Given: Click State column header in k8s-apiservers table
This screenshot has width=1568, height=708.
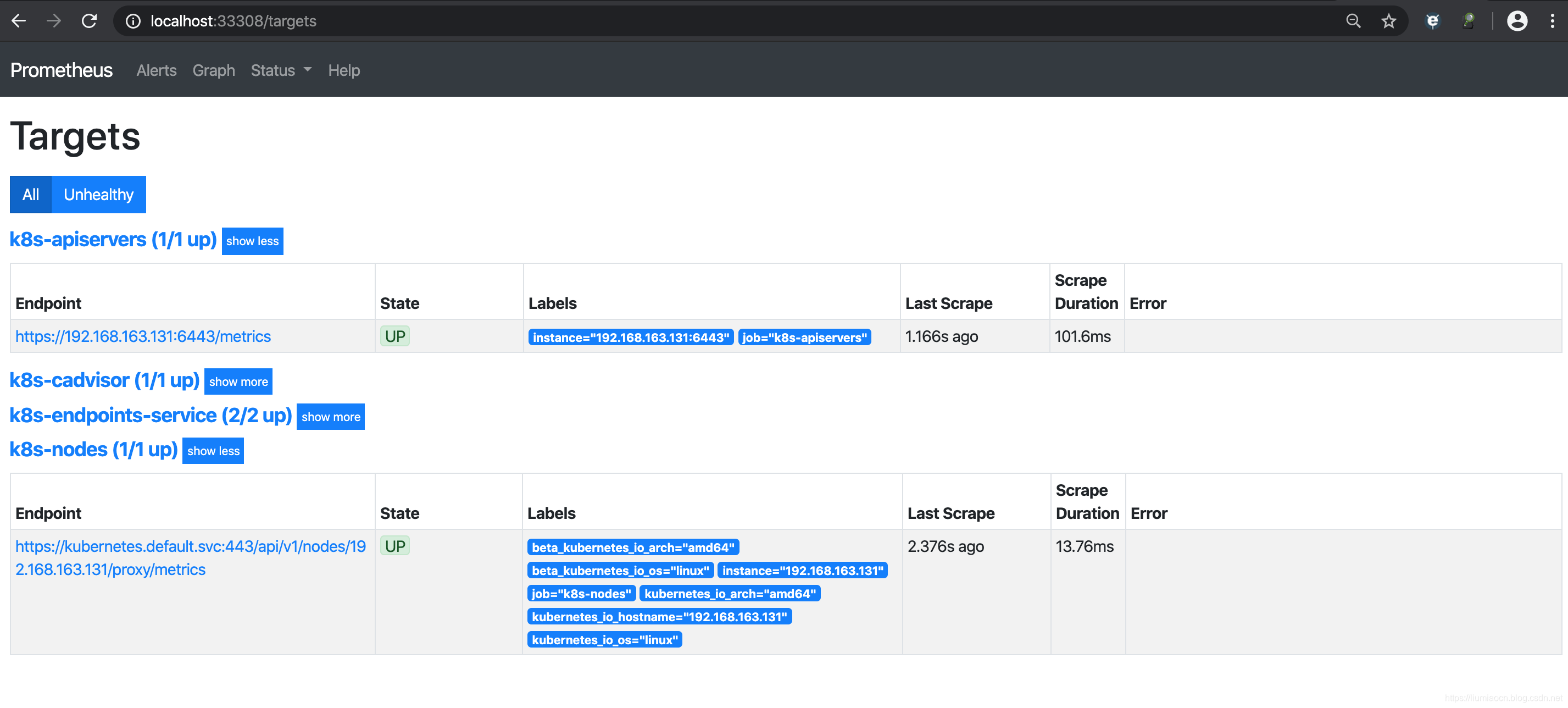Looking at the screenshot, I should 400,303.
